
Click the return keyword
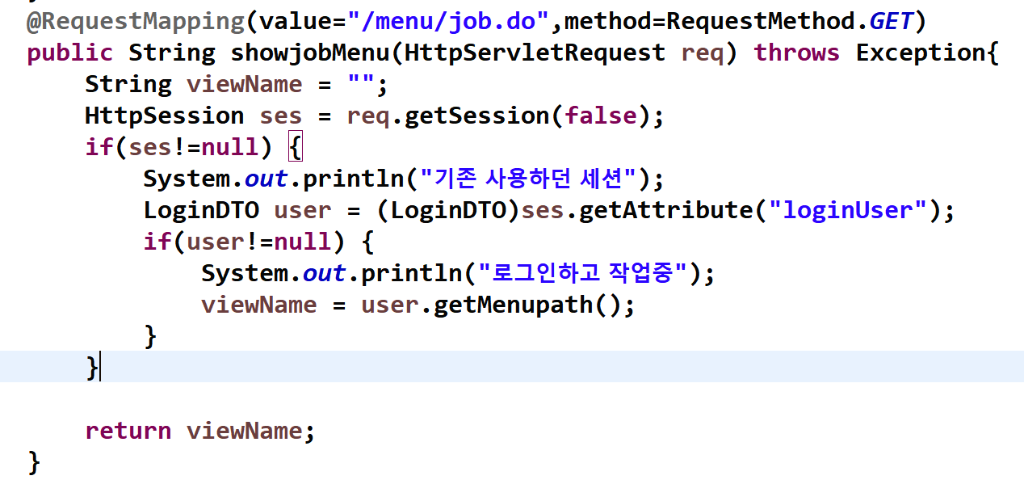click(128, 430)
